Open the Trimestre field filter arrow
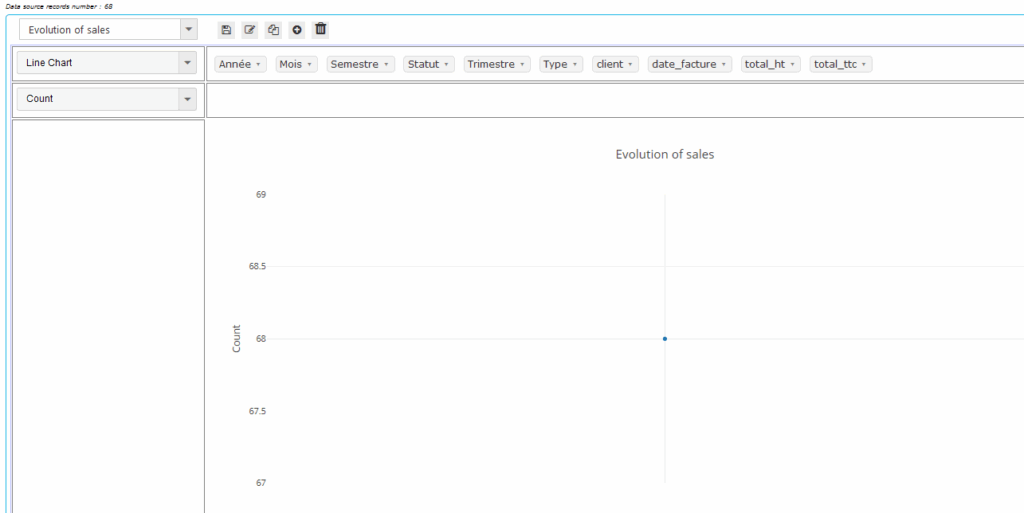This screenshot has height=513, width=1024. [x=522, y=65]
